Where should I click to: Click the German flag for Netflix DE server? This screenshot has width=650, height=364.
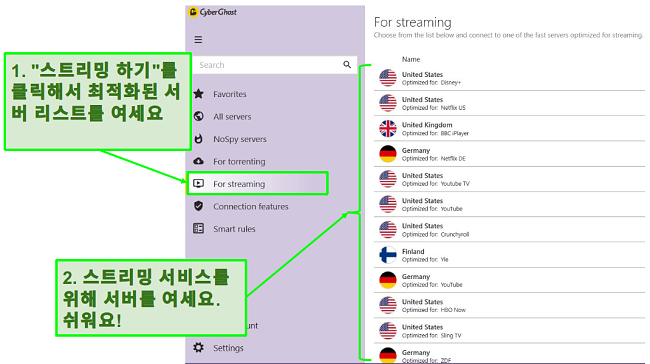coord(388,154)
